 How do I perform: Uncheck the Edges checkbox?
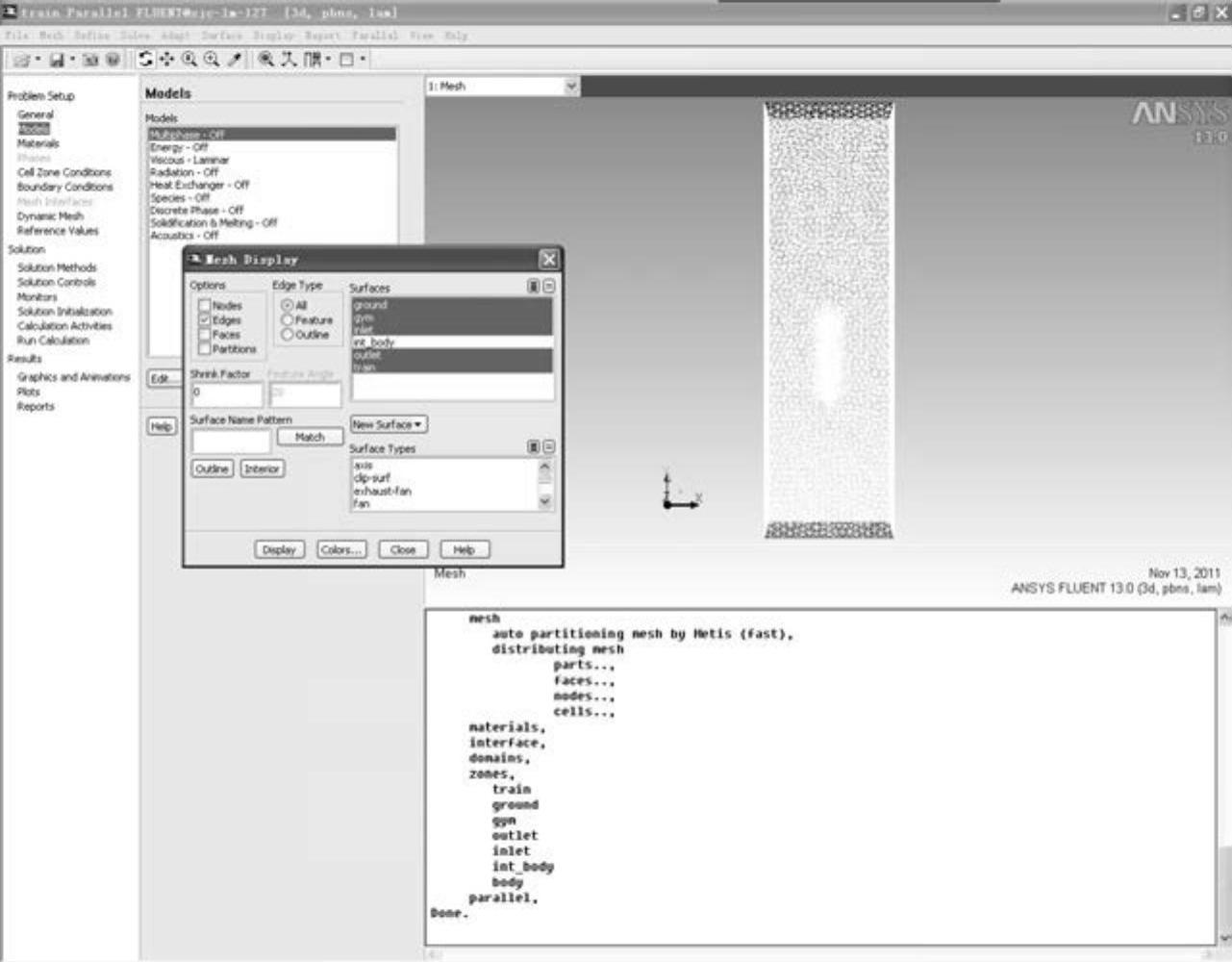coord(204,319)
